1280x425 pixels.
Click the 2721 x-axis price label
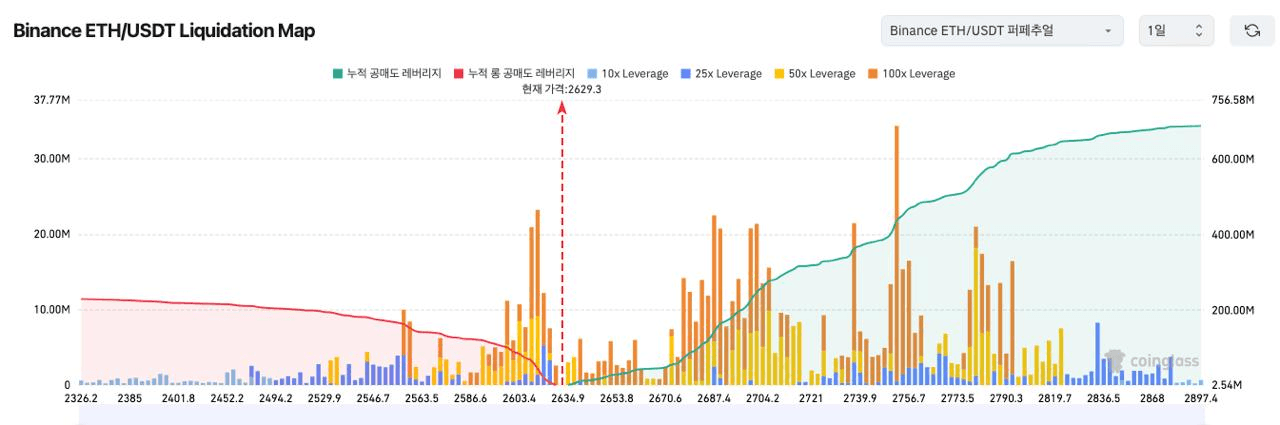click(x=811, y=398)
